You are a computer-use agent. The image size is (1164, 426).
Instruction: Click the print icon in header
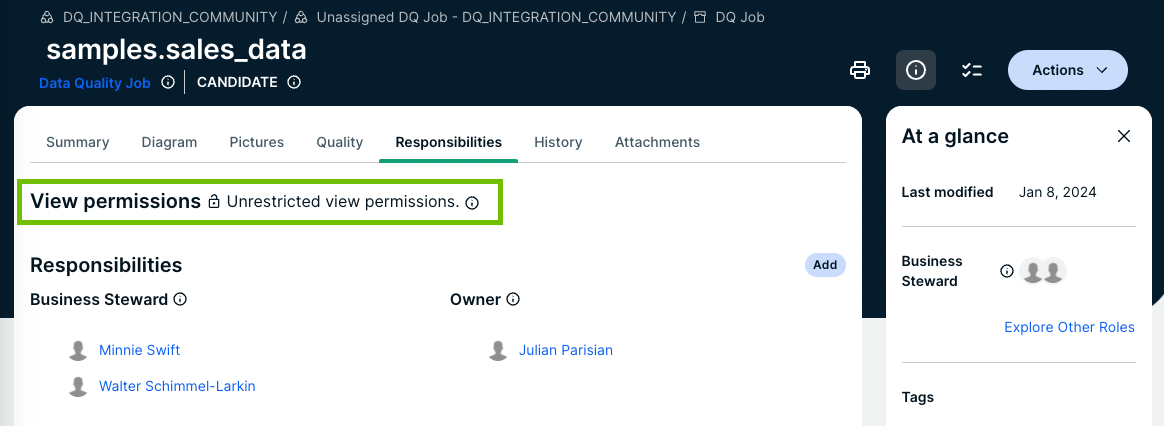[x=859, y=70]
